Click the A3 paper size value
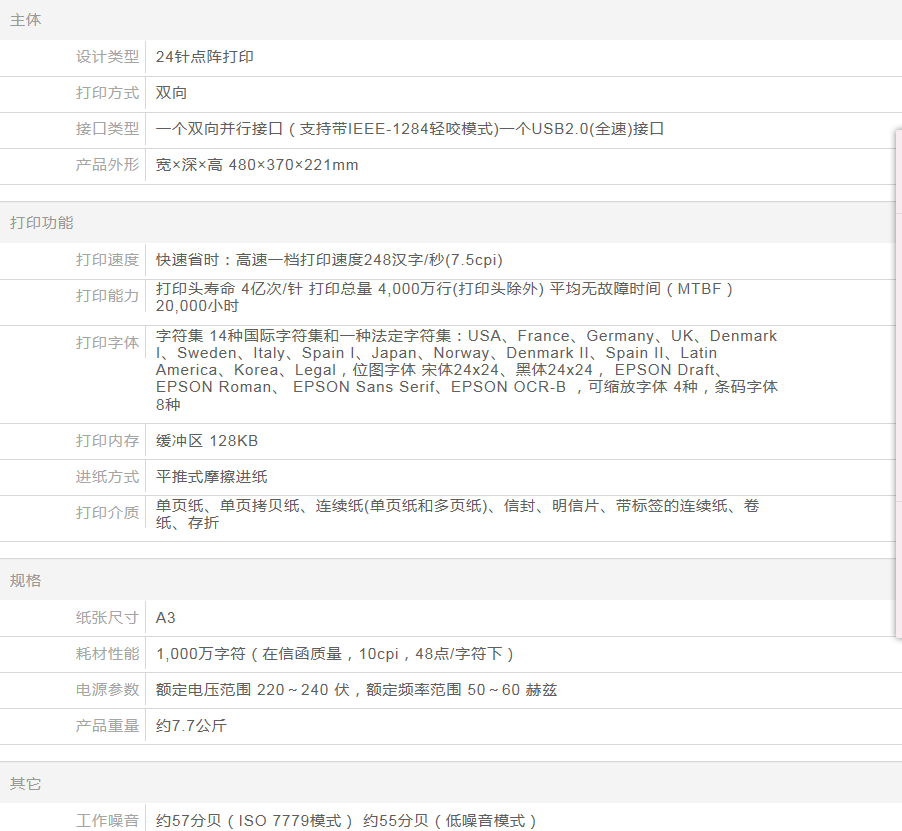Screen dimensions: 902x831 166,618
